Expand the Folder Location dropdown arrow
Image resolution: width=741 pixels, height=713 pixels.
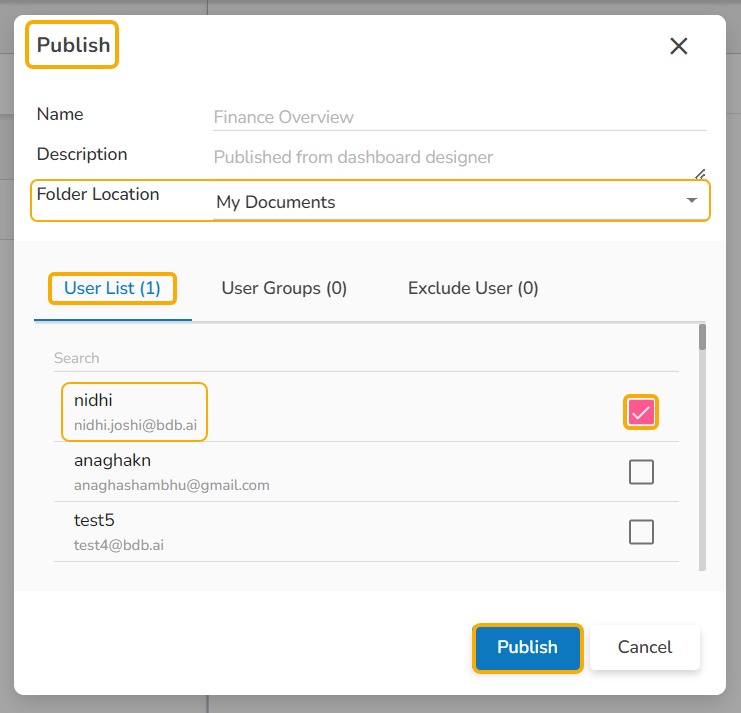tap(692, 201)
